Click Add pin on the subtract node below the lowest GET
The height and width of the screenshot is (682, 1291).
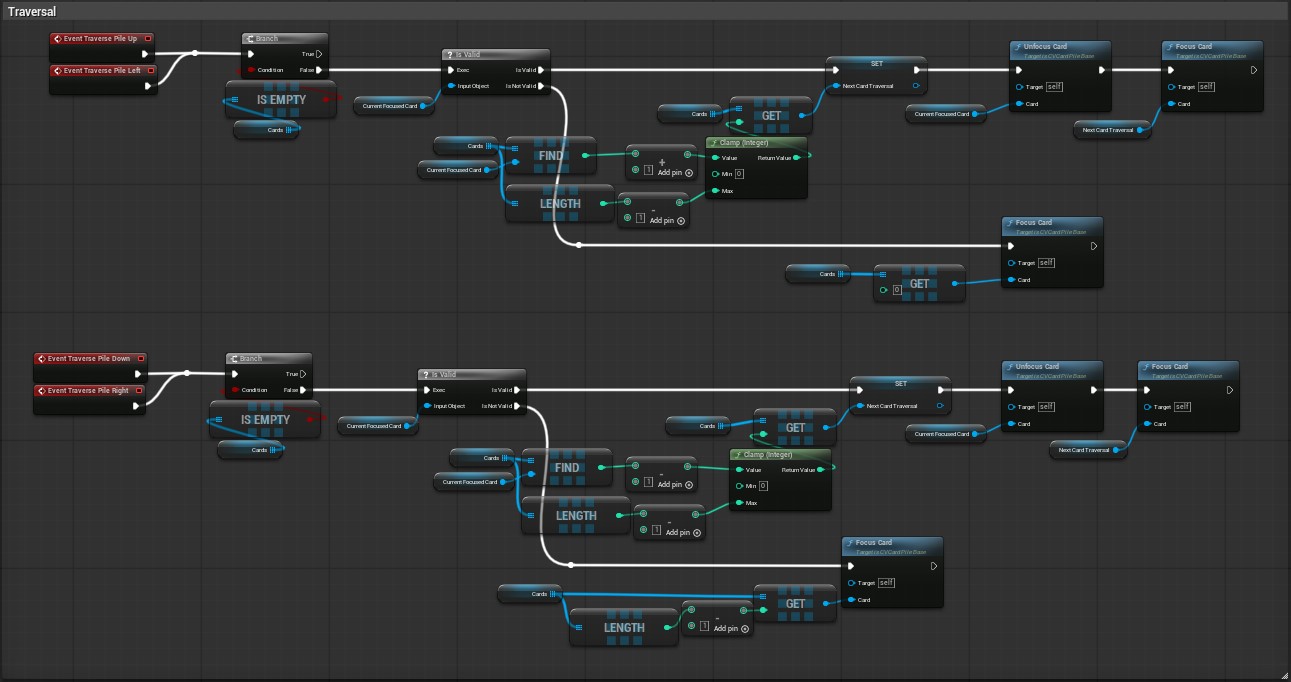731,628
